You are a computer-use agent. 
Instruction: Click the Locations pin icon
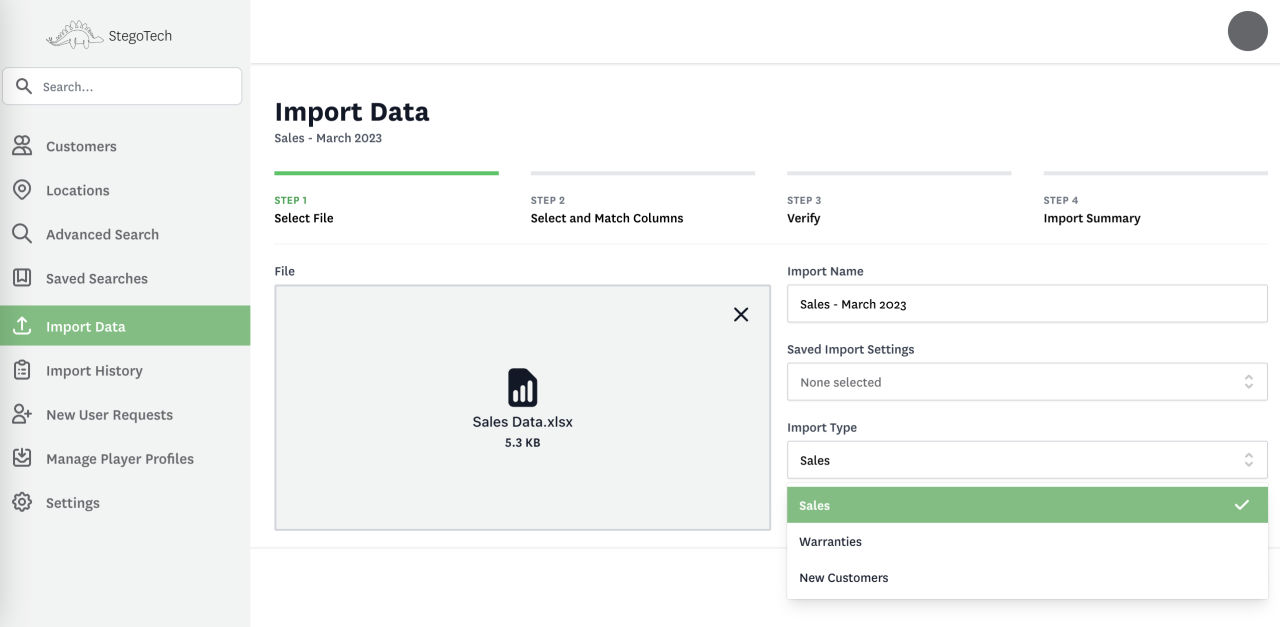click(22, 190)
